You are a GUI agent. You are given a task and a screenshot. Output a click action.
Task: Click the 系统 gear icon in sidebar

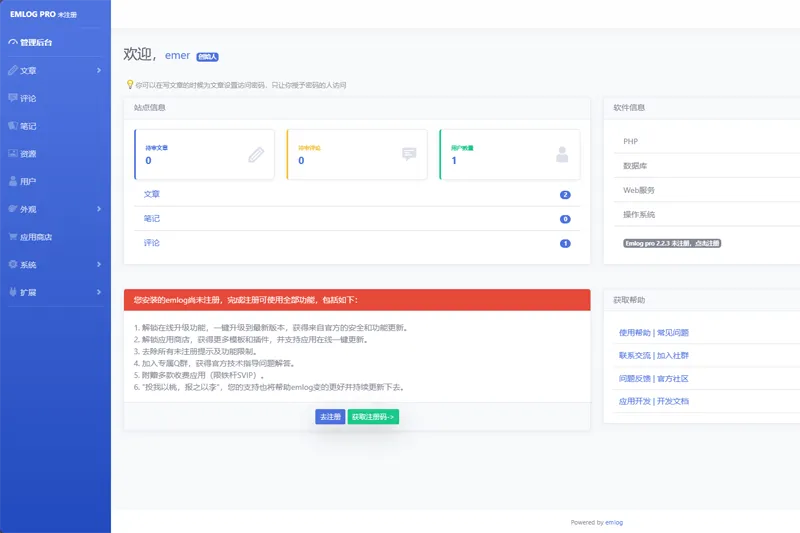[12, 265]
